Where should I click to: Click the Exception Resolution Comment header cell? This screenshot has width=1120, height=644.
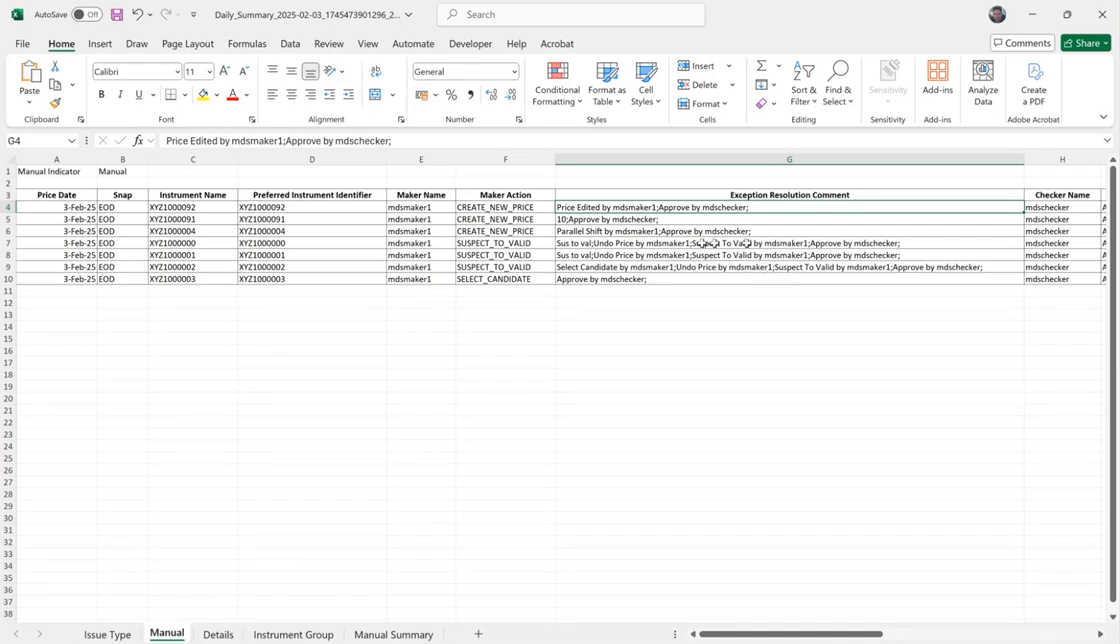(789, 195)
